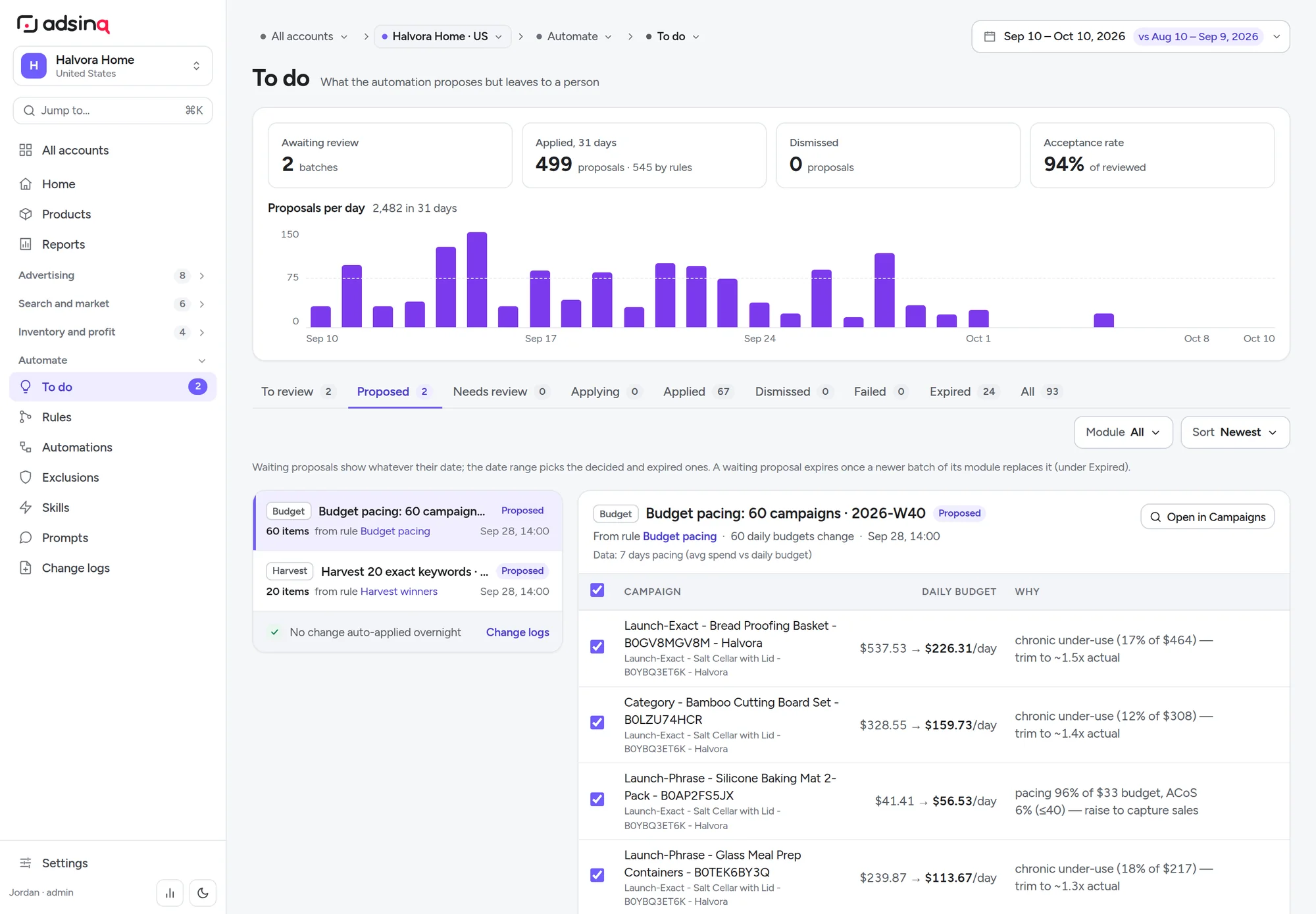
Task: Uncheck Launch-Phrase Silicone Baking Mat campaign
Action: tap(597, 799)
